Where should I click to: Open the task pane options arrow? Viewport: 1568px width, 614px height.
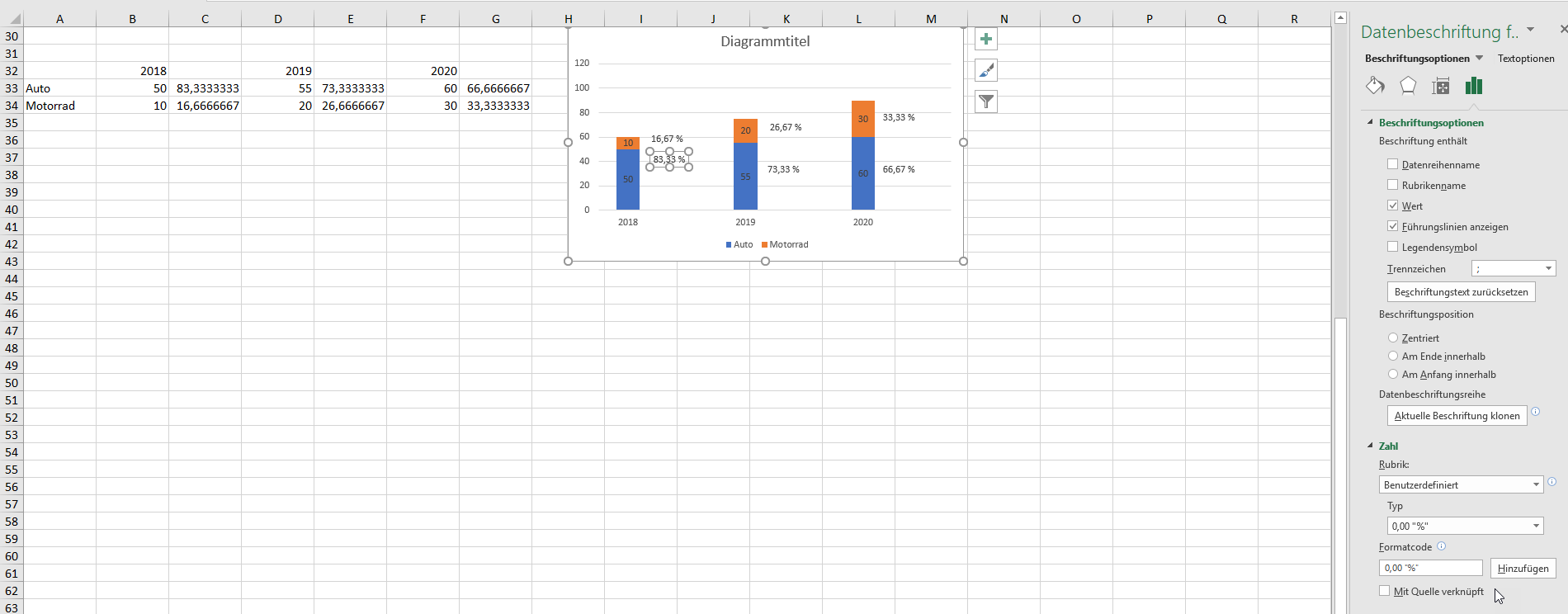pos(1531,30)
